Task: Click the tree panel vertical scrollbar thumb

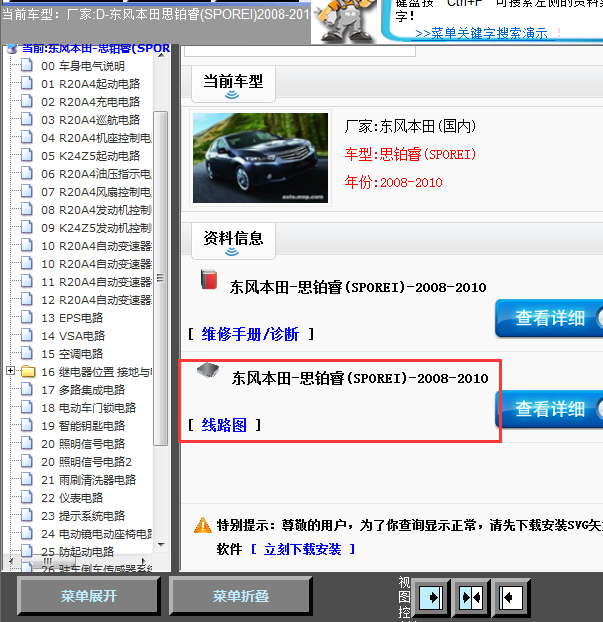Action: click(x=161, y=278)
